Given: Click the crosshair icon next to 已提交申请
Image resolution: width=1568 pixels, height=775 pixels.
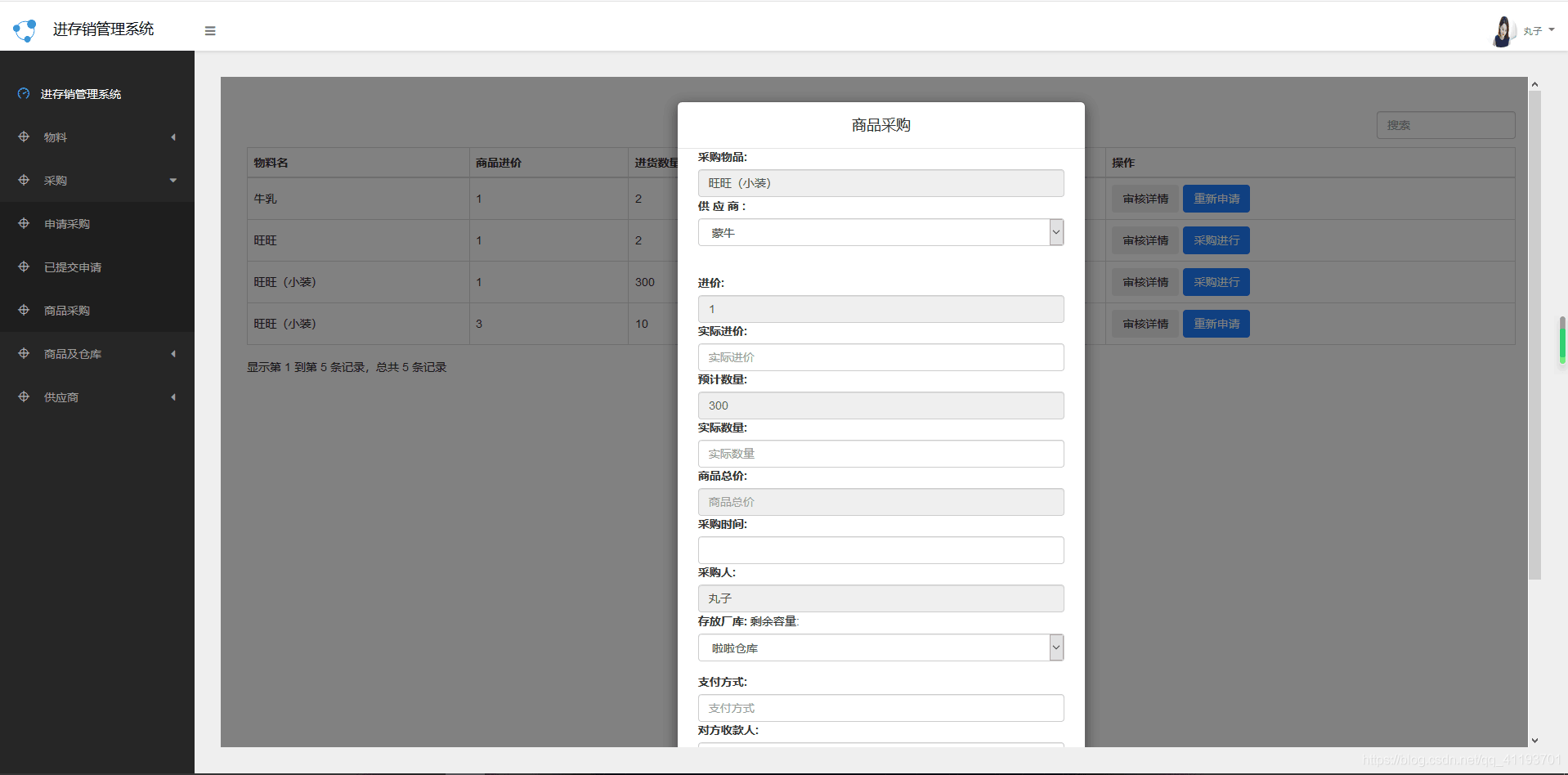Looking at the screenshot, I should pos(24,267).
